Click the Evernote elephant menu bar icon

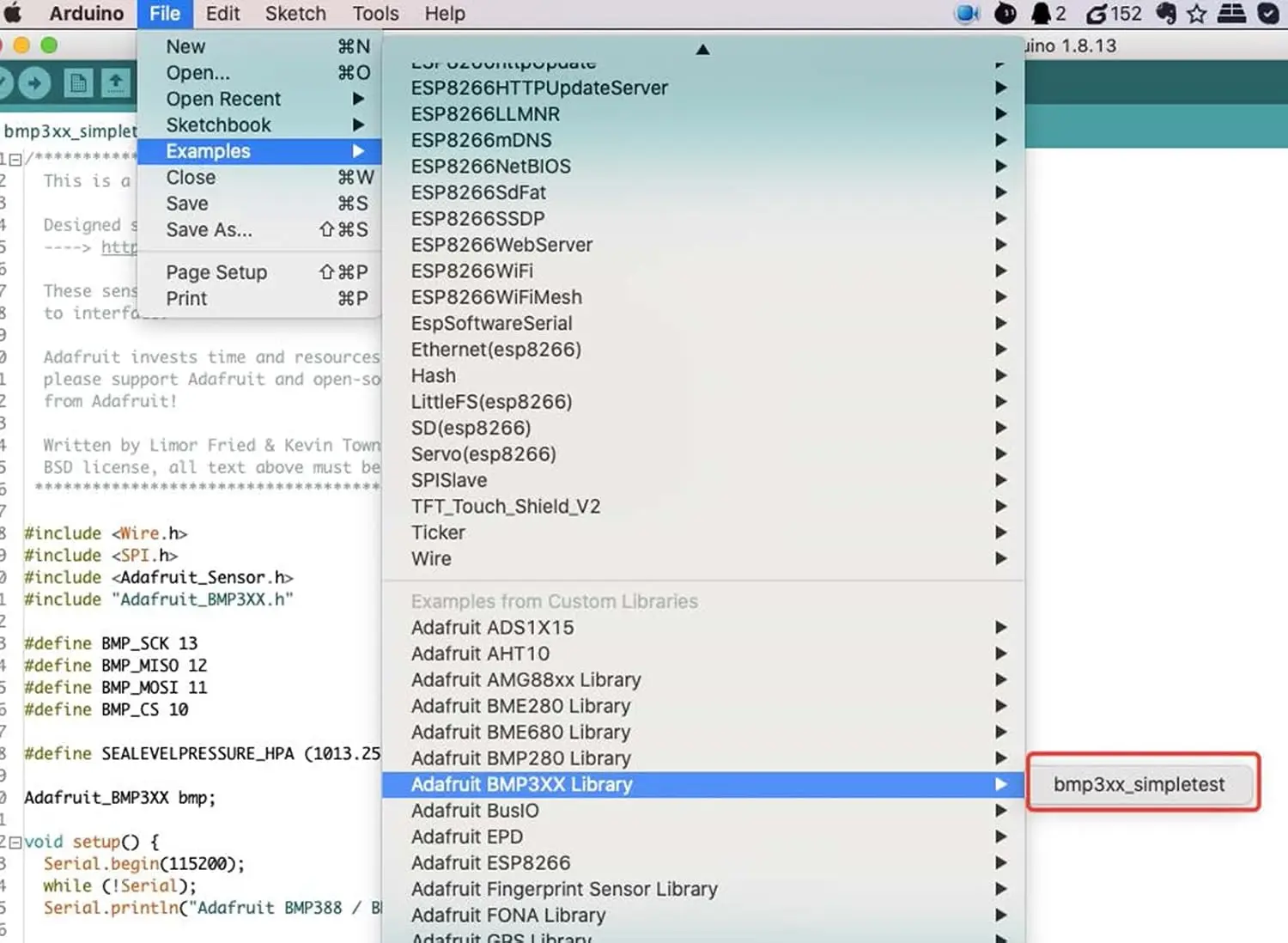[1165, 13]
